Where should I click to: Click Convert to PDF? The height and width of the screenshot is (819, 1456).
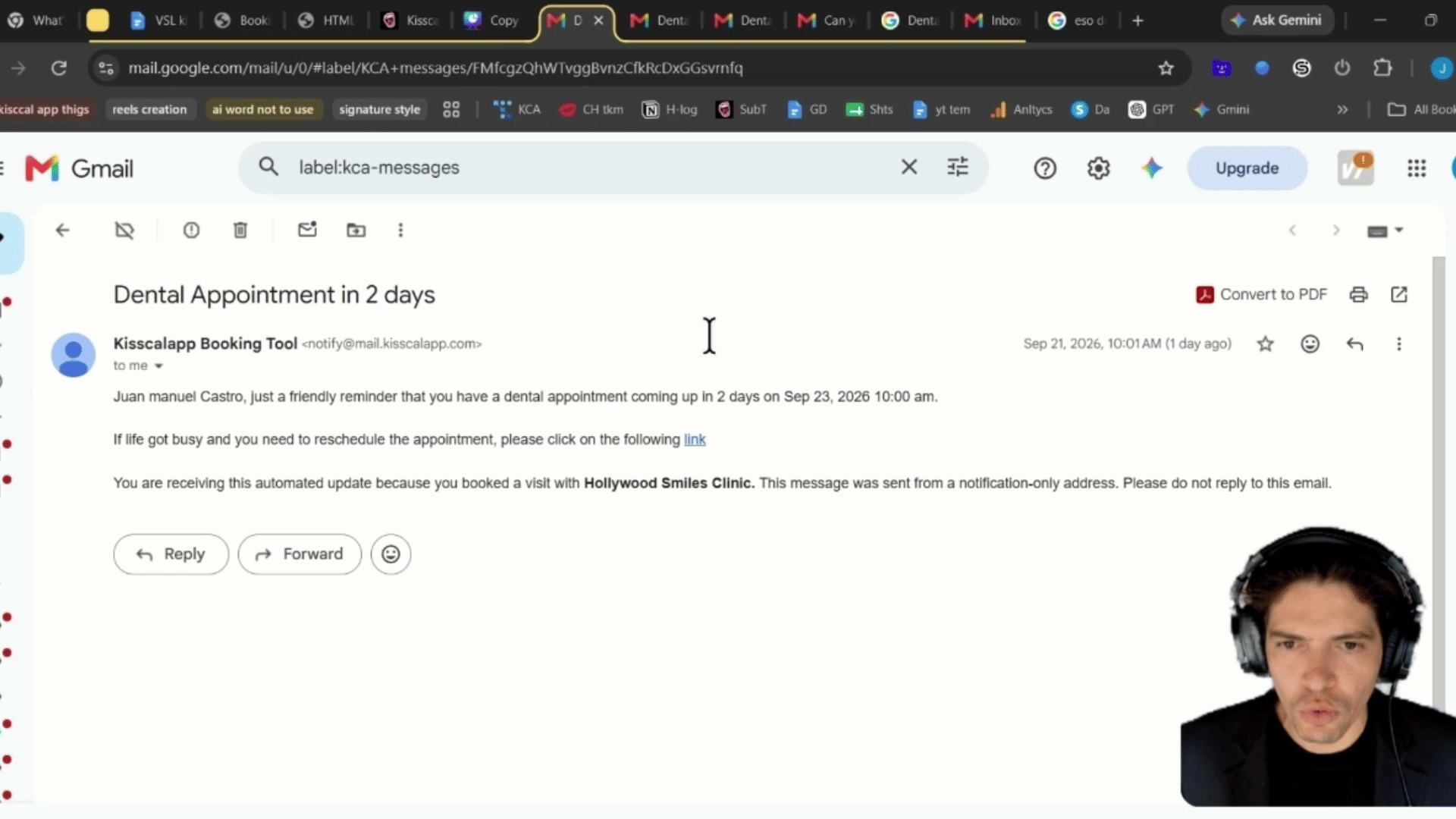click(1262, 294)
